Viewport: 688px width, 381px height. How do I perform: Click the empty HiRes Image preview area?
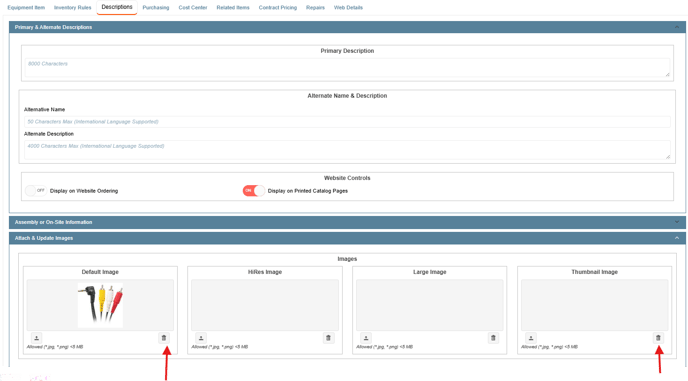pos(265,305)
